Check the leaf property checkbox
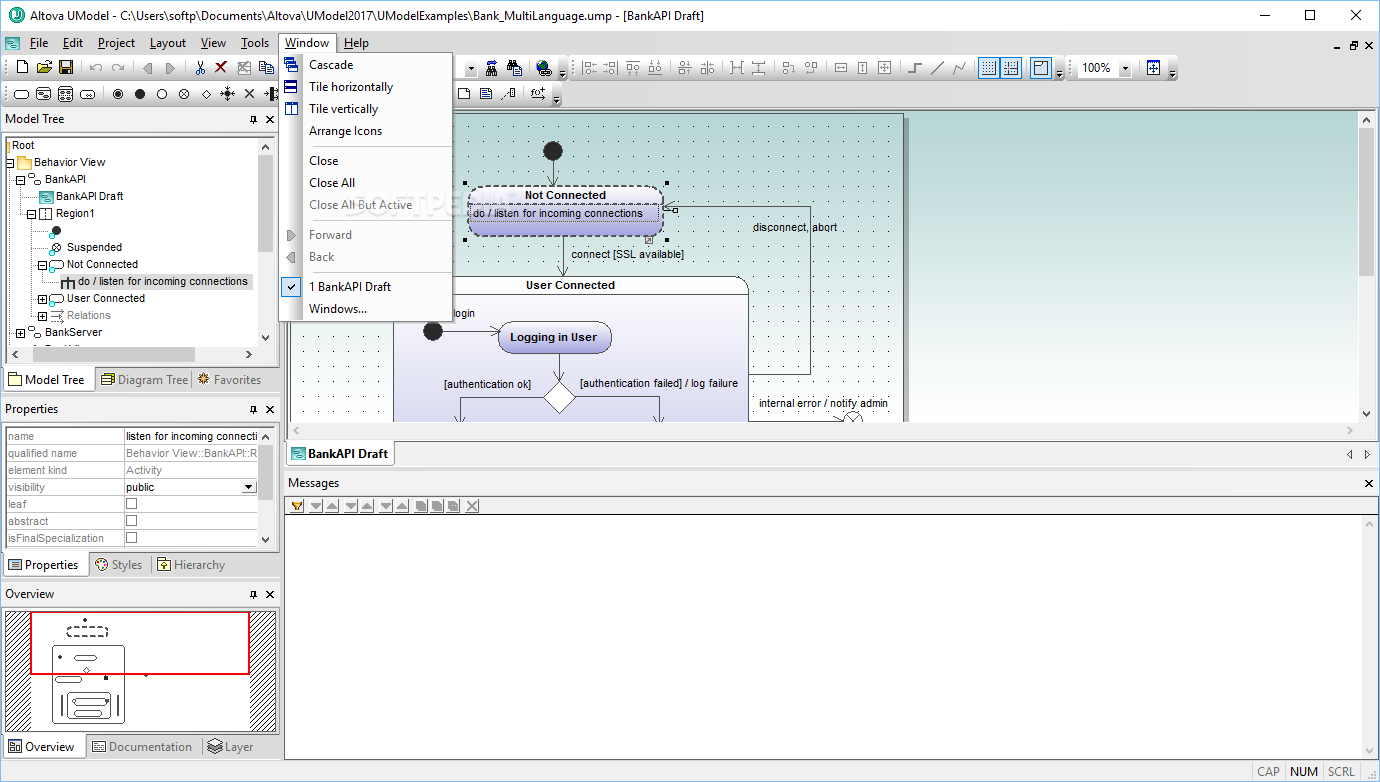This screenshot has width=1380, height=782. [131, 504]
